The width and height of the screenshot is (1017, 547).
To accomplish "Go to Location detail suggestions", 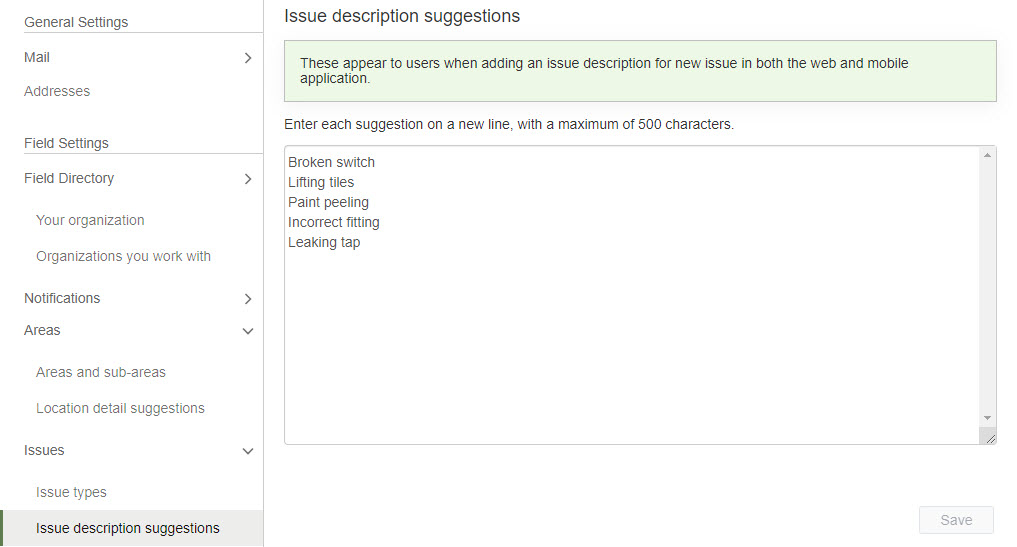I will [120, 408].
